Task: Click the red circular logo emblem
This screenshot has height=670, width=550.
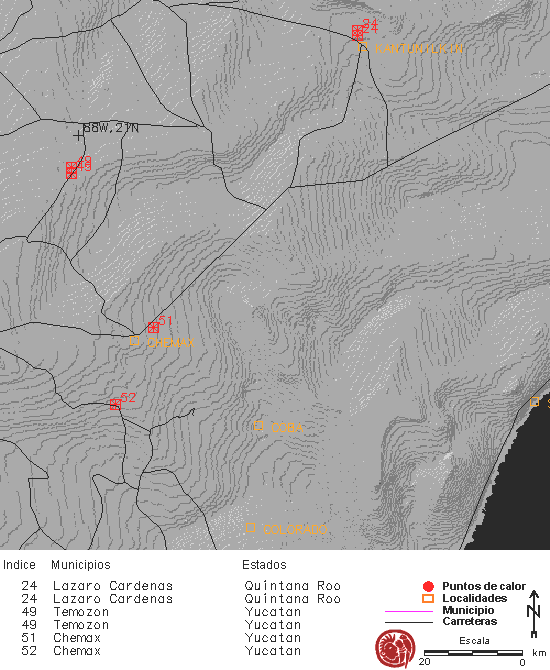Action: pyautogui.click(x=395, y=649)
